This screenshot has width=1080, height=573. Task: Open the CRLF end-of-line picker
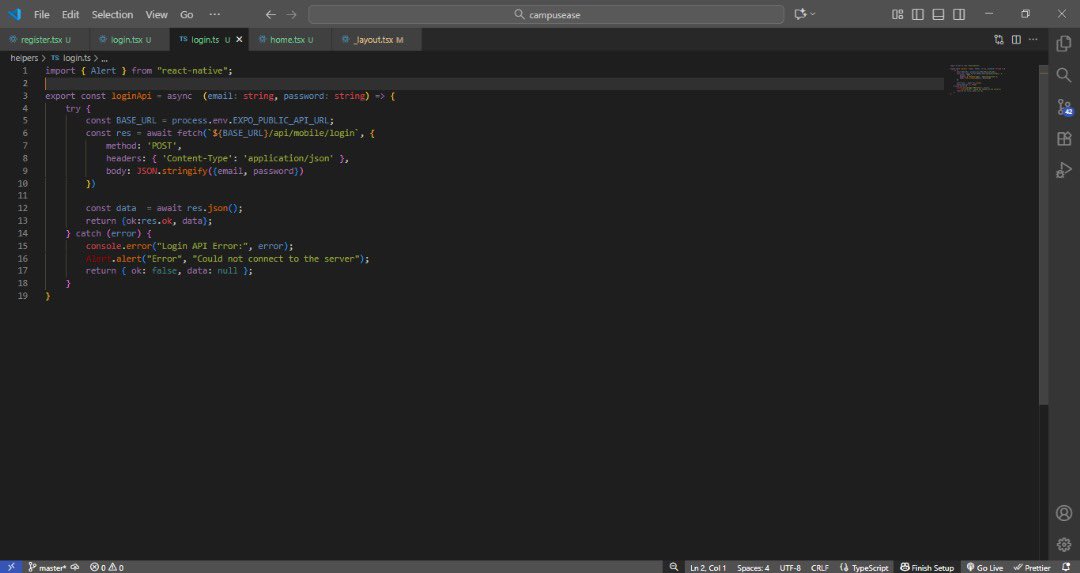[820, 567]
